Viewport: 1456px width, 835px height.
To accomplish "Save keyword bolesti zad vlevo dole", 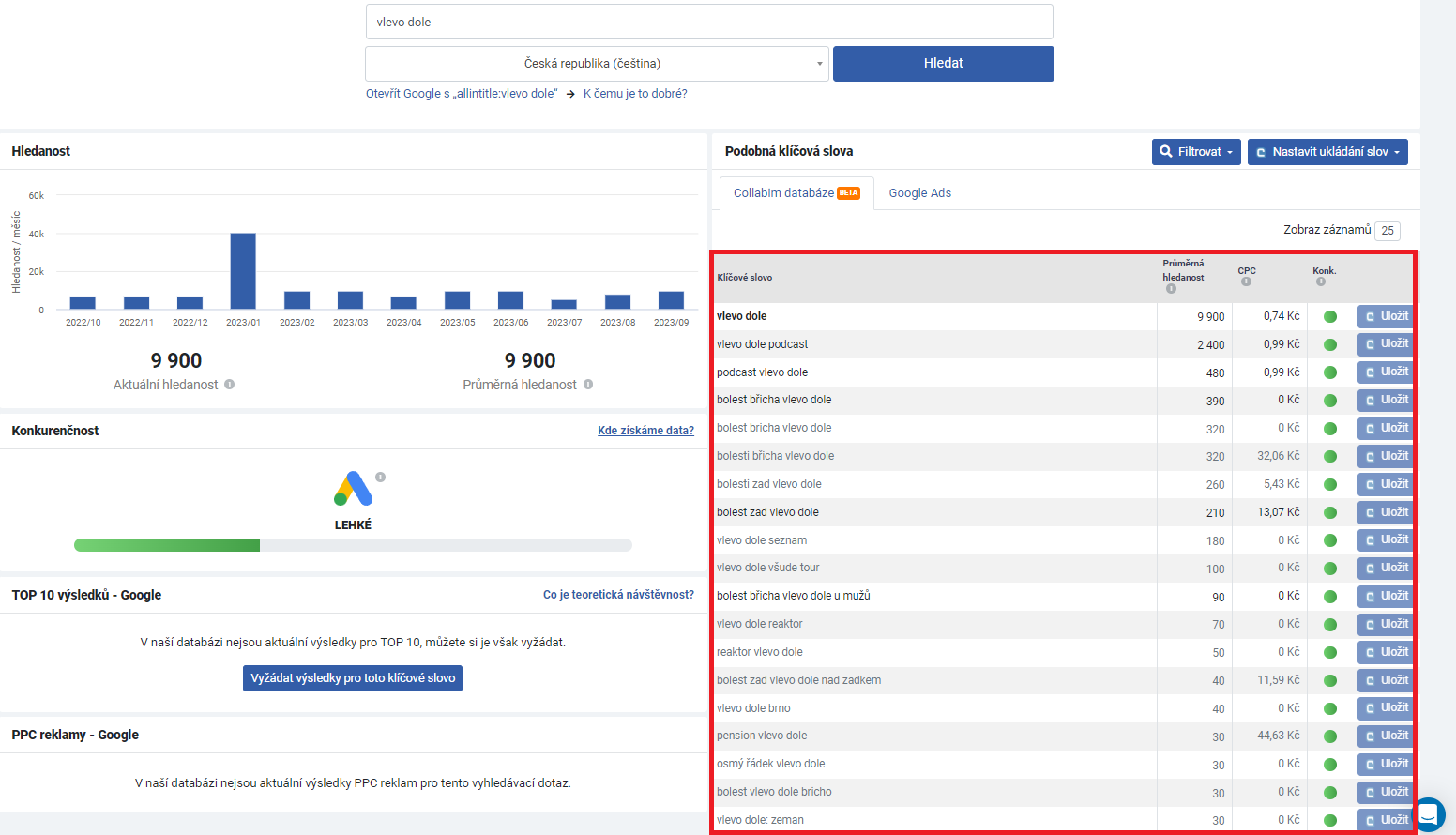I will click(x=1386, y=484).
